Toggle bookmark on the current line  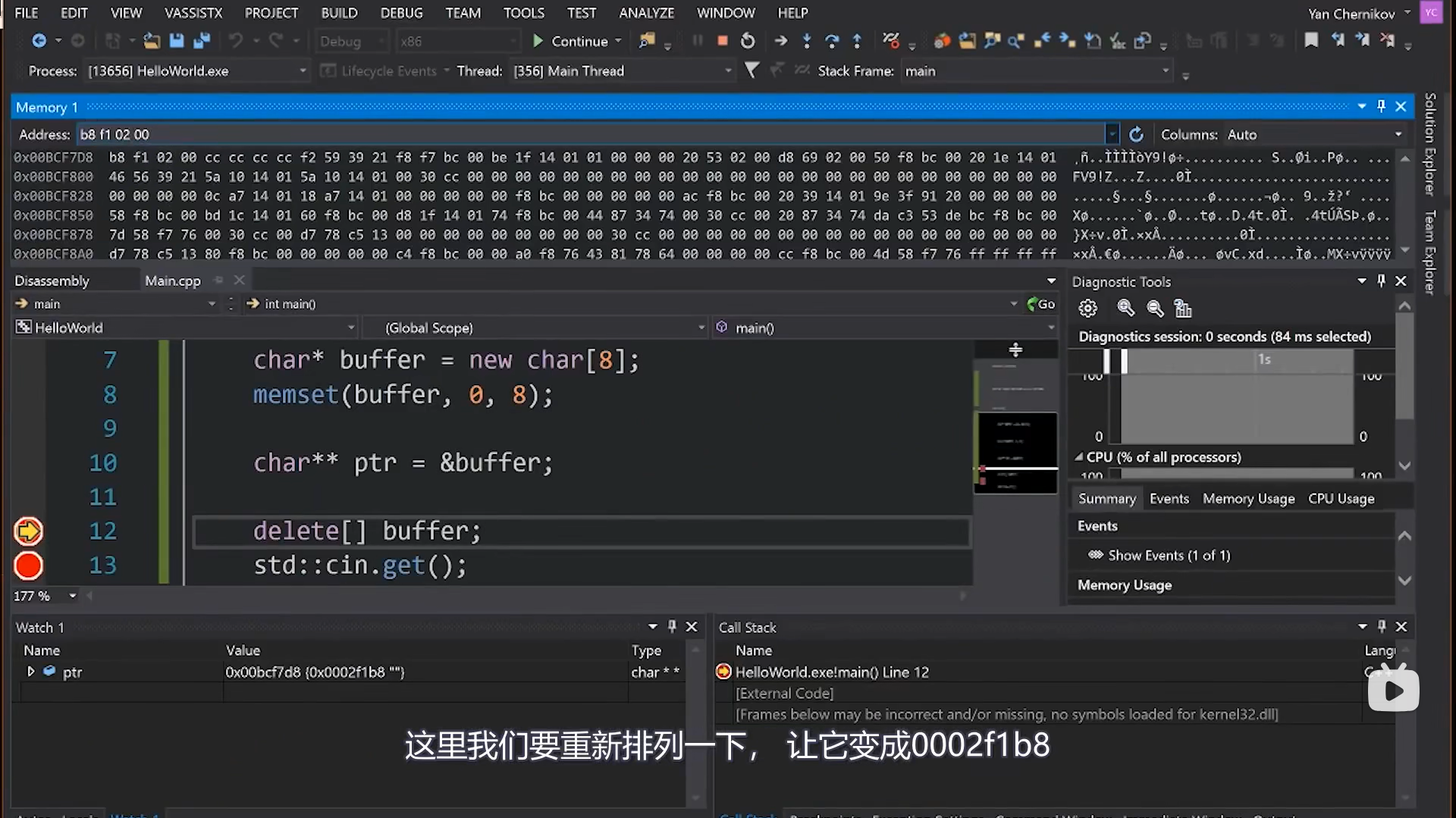pyautogui.click(x=1311, y=40)
